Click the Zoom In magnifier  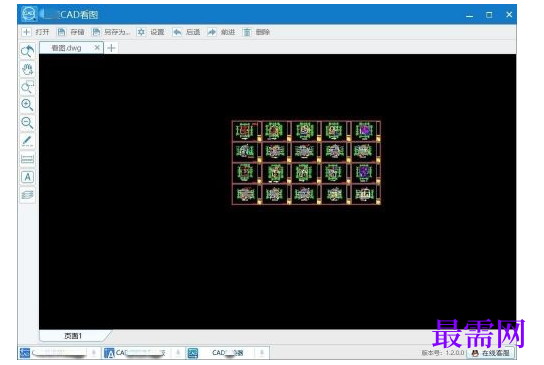coord(27,105)
